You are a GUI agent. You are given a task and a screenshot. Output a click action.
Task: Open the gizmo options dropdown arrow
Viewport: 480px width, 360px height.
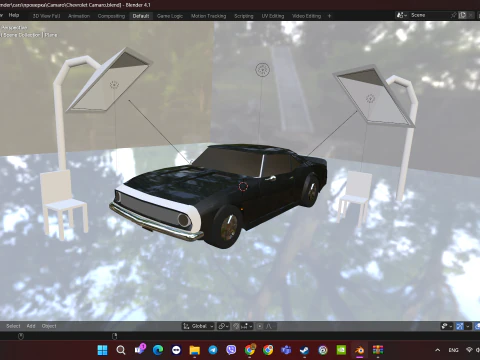pyautogui.click(x=468, y=326)
